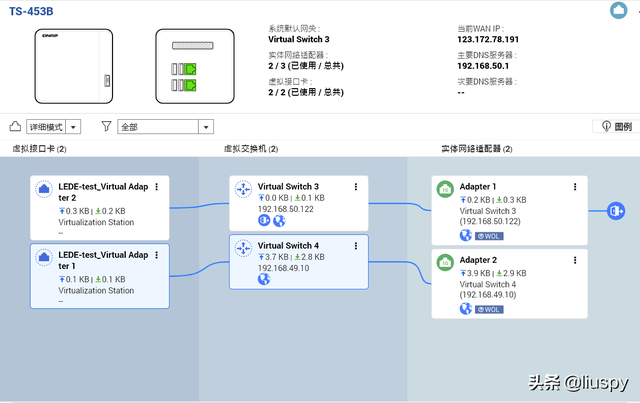Click the WOL badge on Adapter 2

pos(489,309)
